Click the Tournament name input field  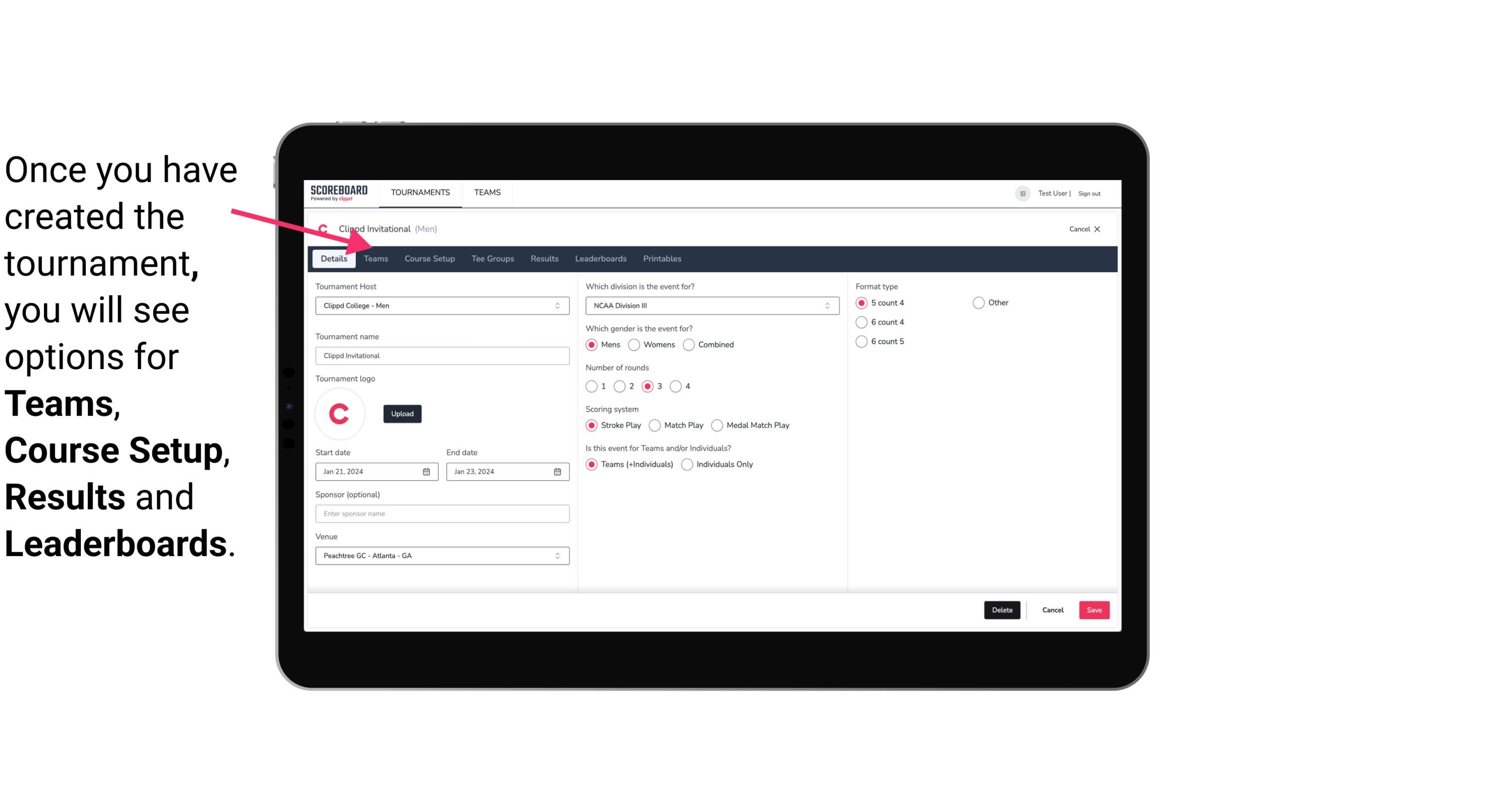pos(442,355)
